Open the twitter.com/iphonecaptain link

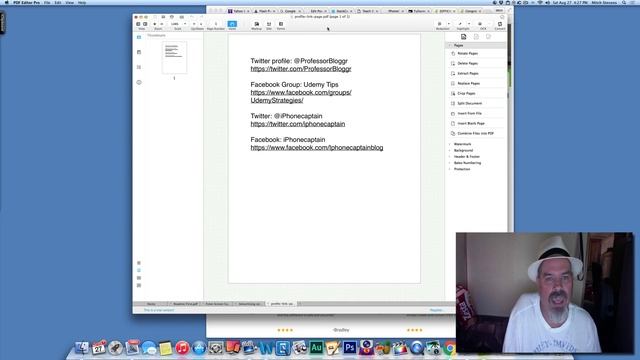tap(298, 124)
